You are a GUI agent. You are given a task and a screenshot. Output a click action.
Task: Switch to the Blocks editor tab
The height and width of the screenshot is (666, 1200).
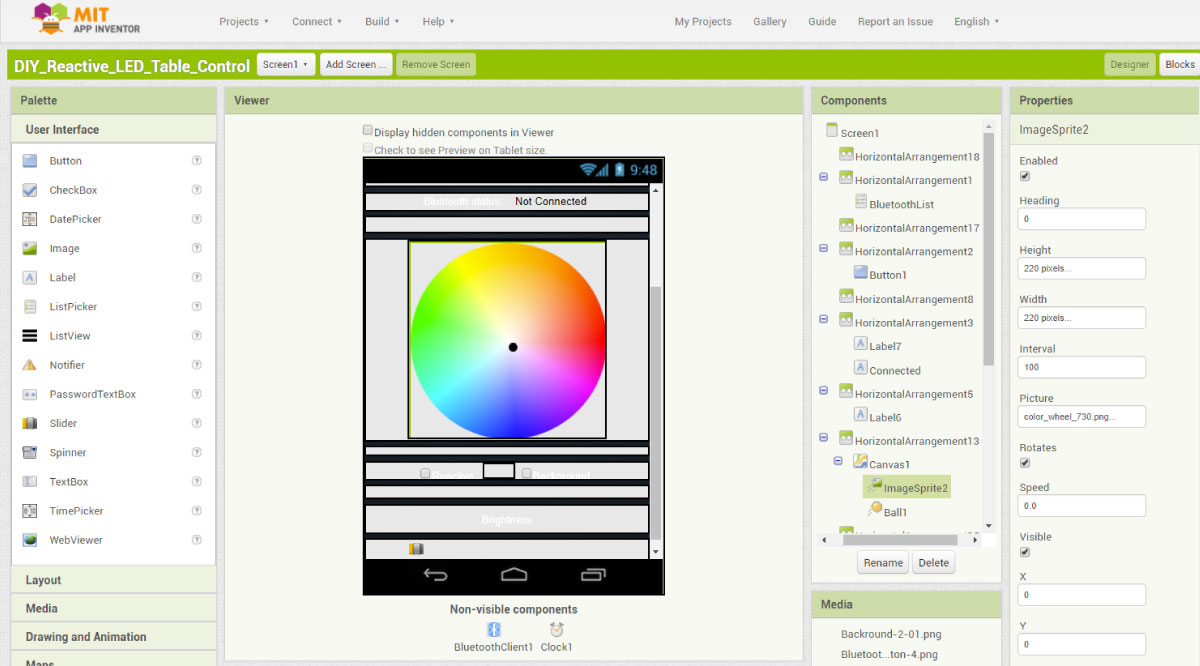tap(1178, 63)
